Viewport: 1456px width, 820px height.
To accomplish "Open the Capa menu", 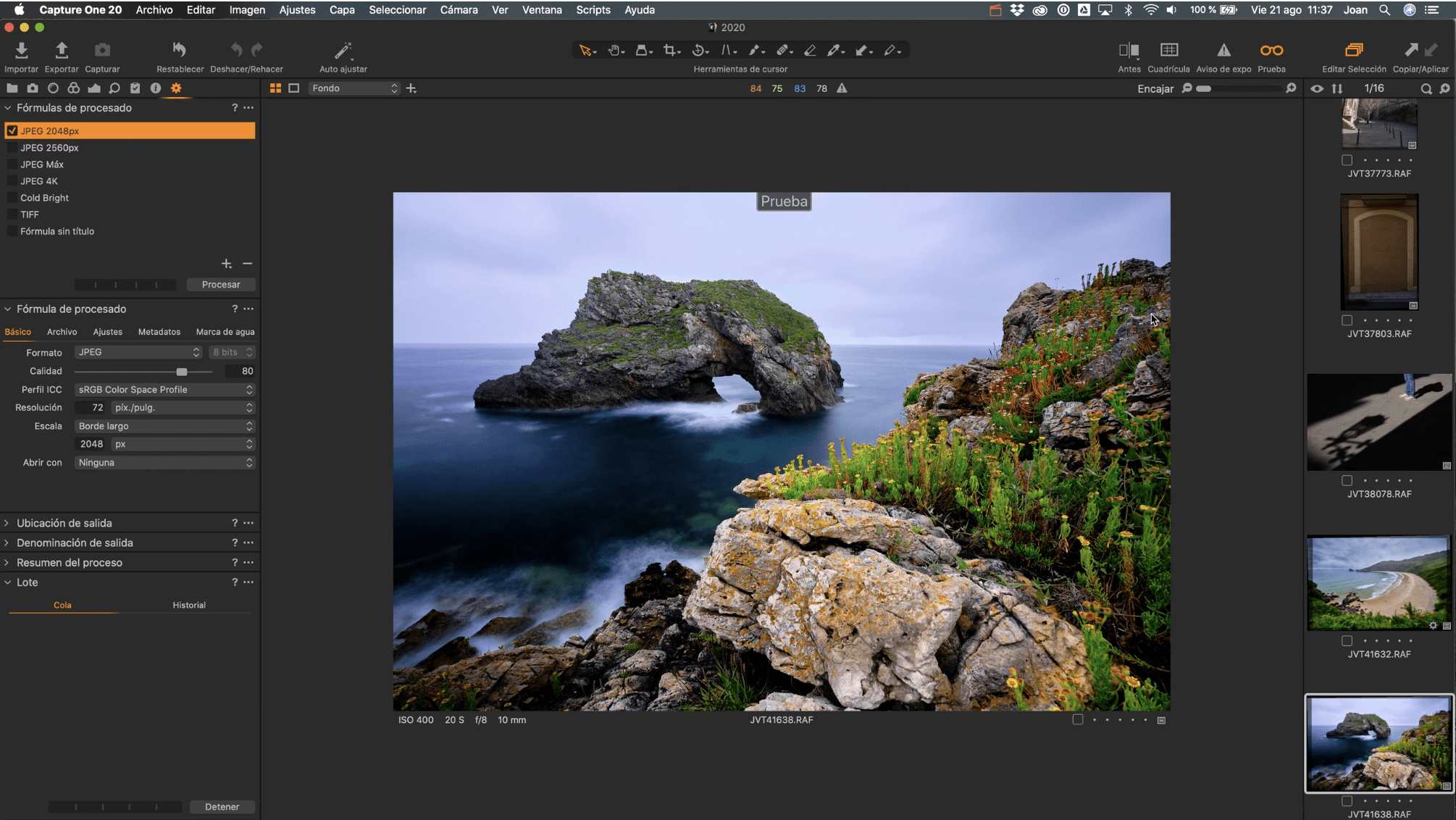I will point(342,10).
